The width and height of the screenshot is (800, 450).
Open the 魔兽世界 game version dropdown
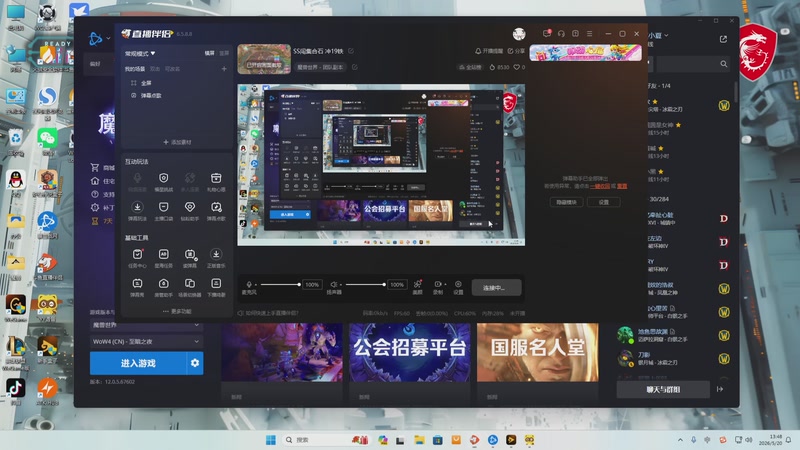pyautogui.click(x=146, y=325)
